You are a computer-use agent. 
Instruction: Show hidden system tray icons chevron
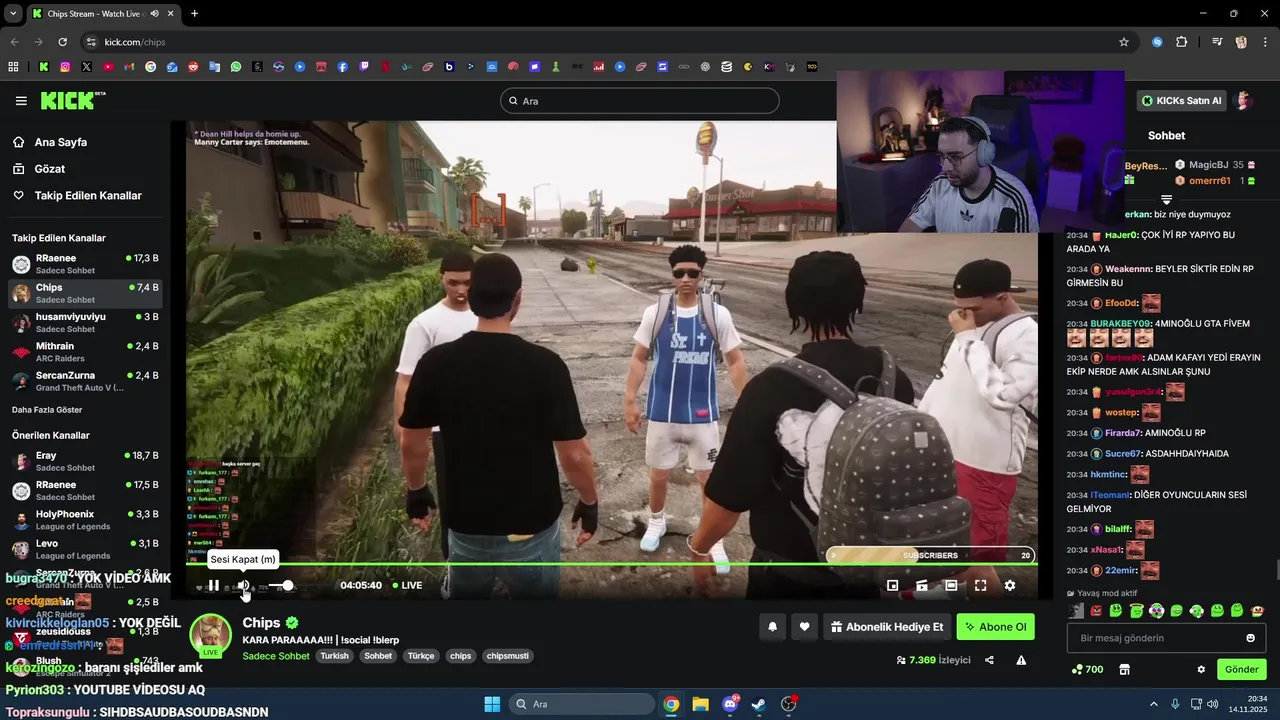[1153, 704]
